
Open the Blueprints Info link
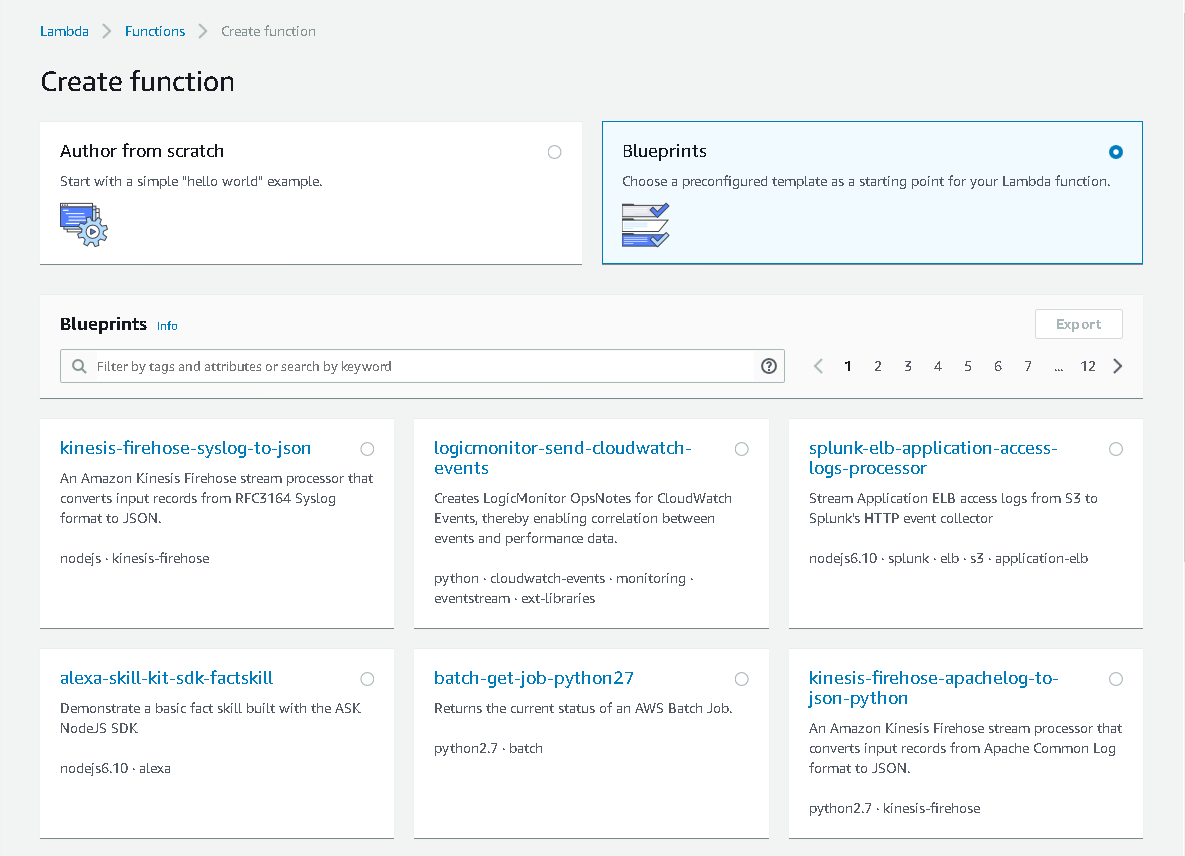coord(167,326)
